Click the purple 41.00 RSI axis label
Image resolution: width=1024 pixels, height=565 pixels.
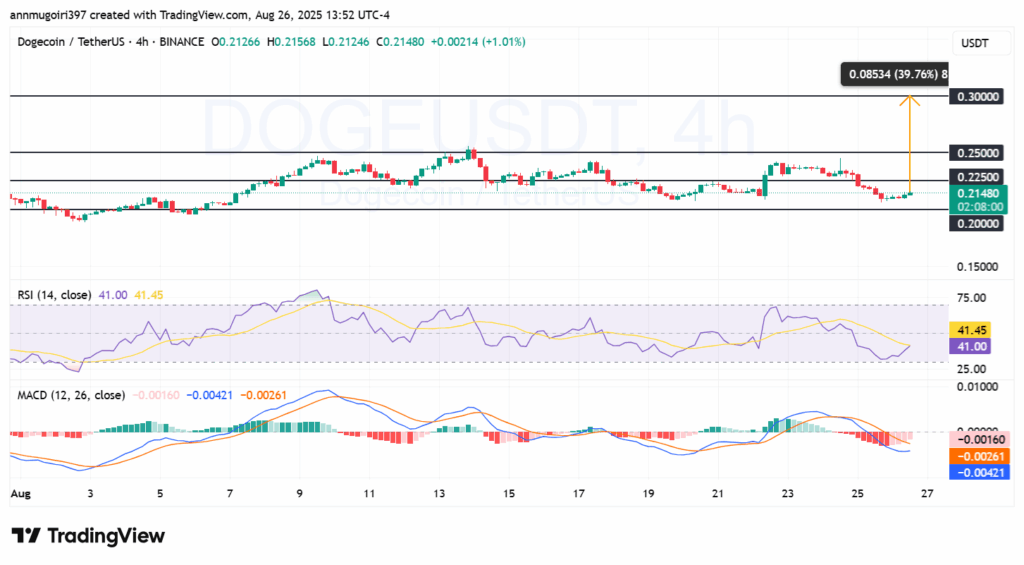click(x=970, y=346)
